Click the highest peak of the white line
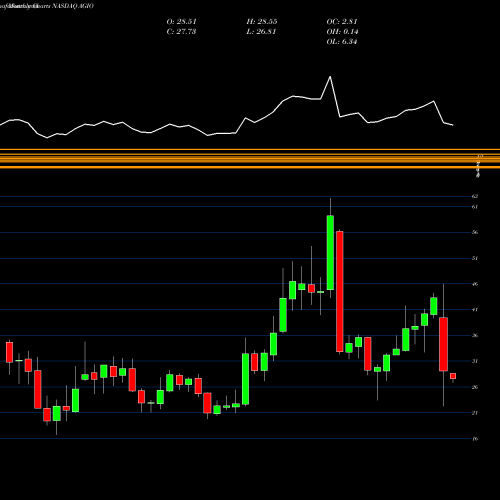 (330, 77)
